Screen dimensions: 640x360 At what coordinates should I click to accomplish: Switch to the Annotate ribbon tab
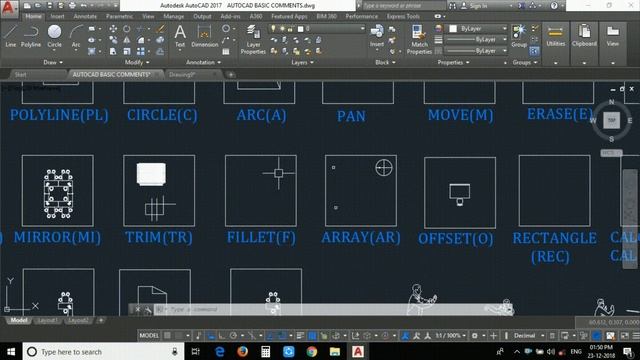(x=85, y=16)
